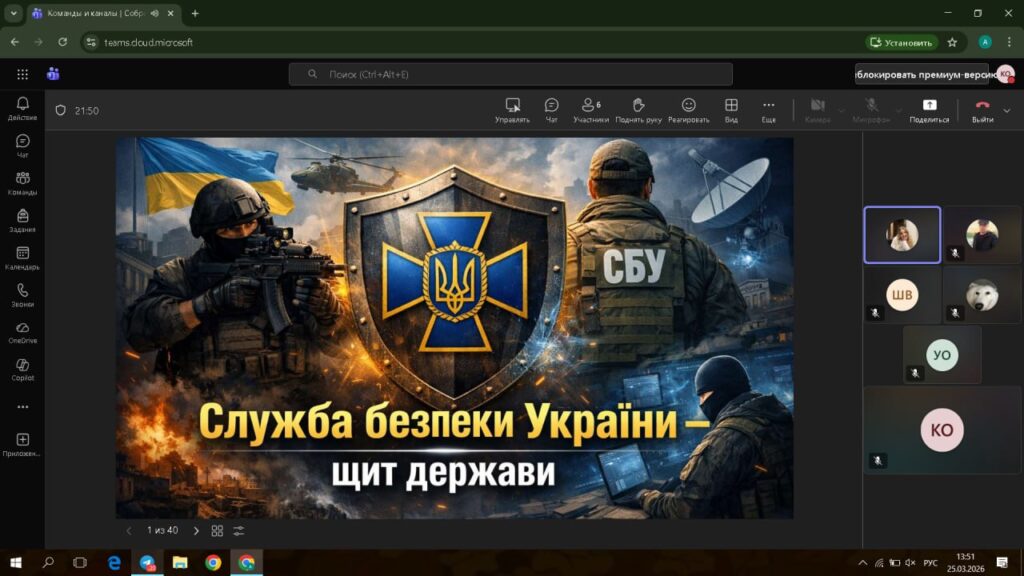This screenshot has width=1024, height=576.
Task: Open the React emoji menu
Action: (x=688, y=110)
